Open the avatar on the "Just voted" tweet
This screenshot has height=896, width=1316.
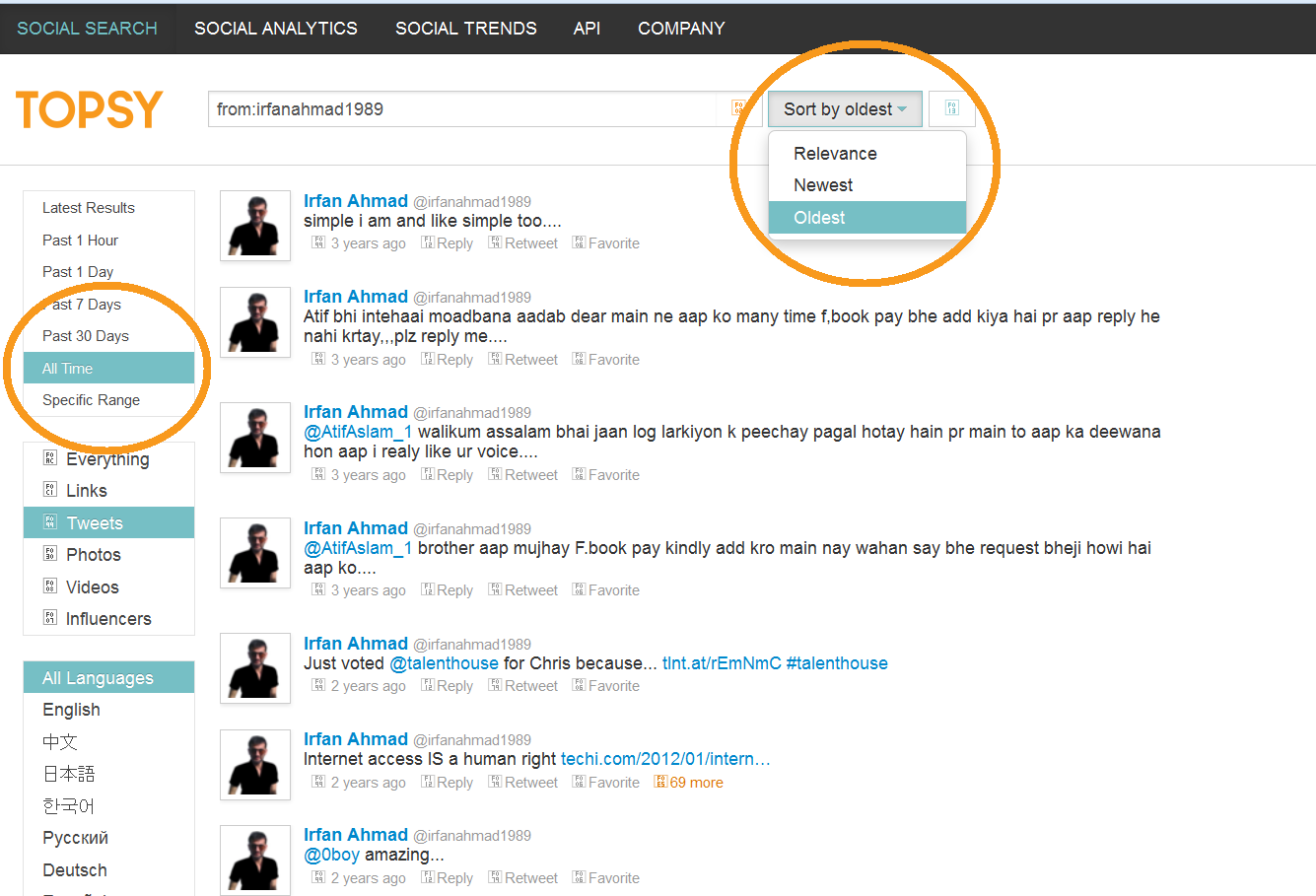255,668
